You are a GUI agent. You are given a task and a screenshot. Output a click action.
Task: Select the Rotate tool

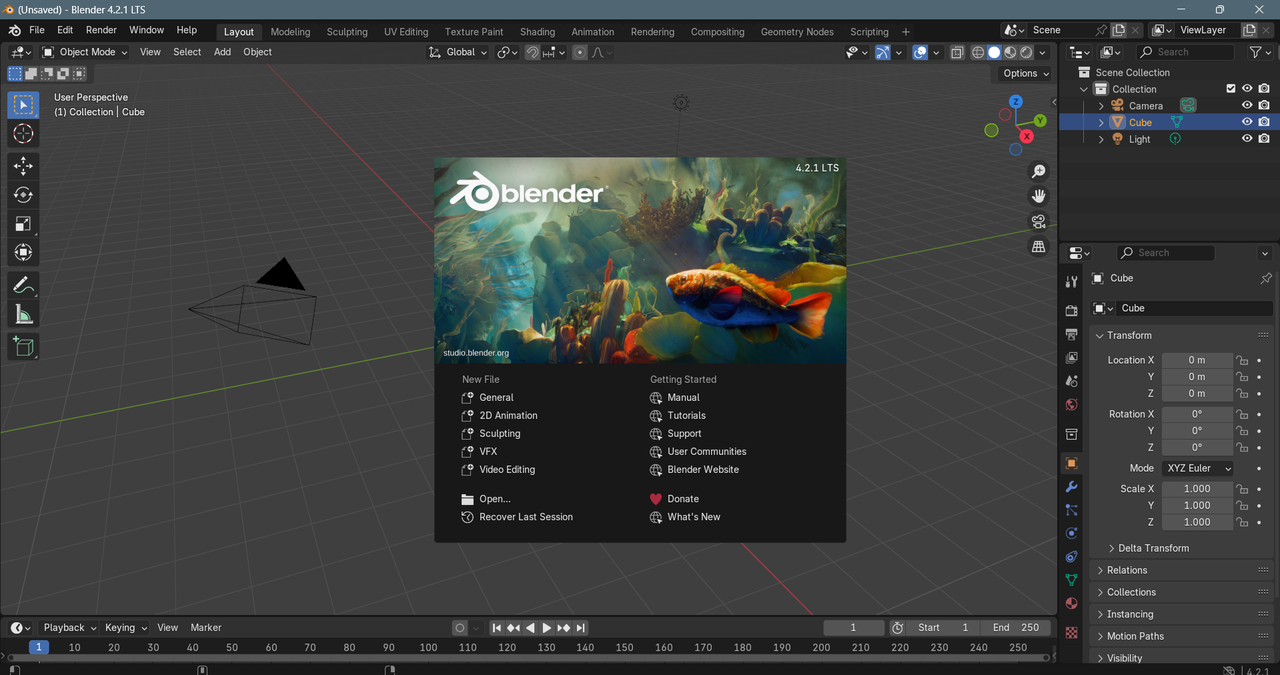click(x=23, y=195)
